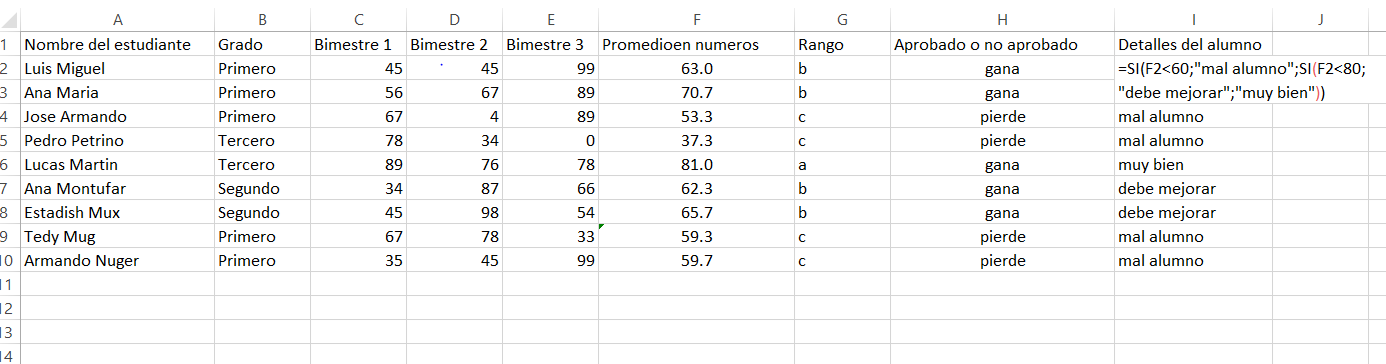Select column A header

click(117, 19)
